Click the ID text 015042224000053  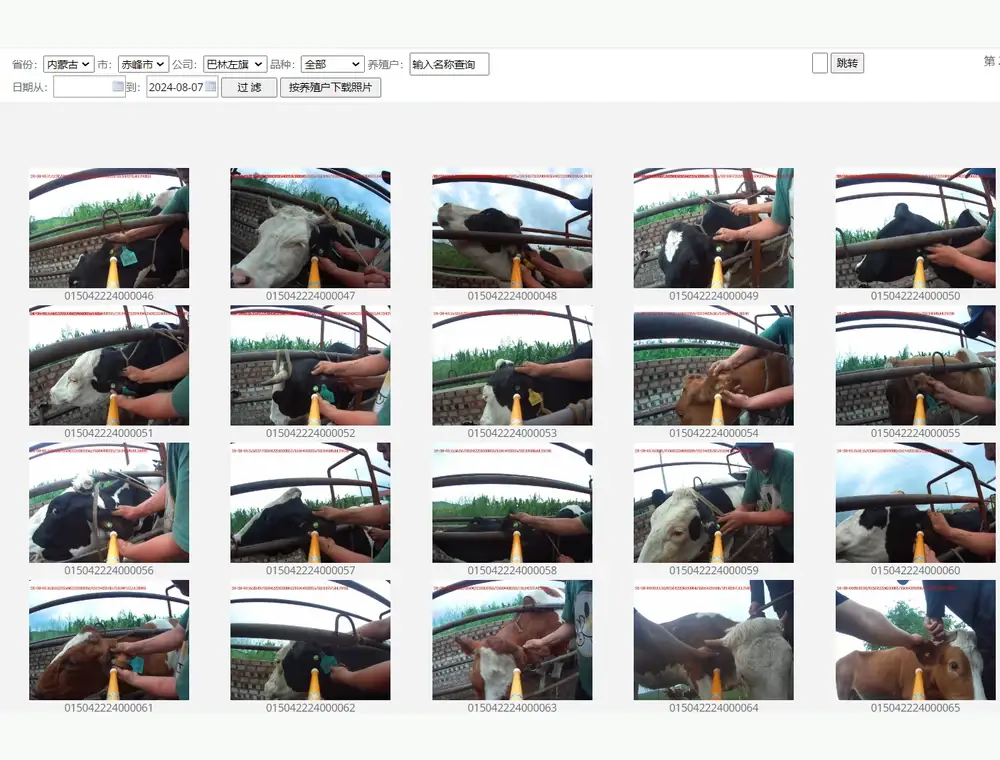(512, 433)
